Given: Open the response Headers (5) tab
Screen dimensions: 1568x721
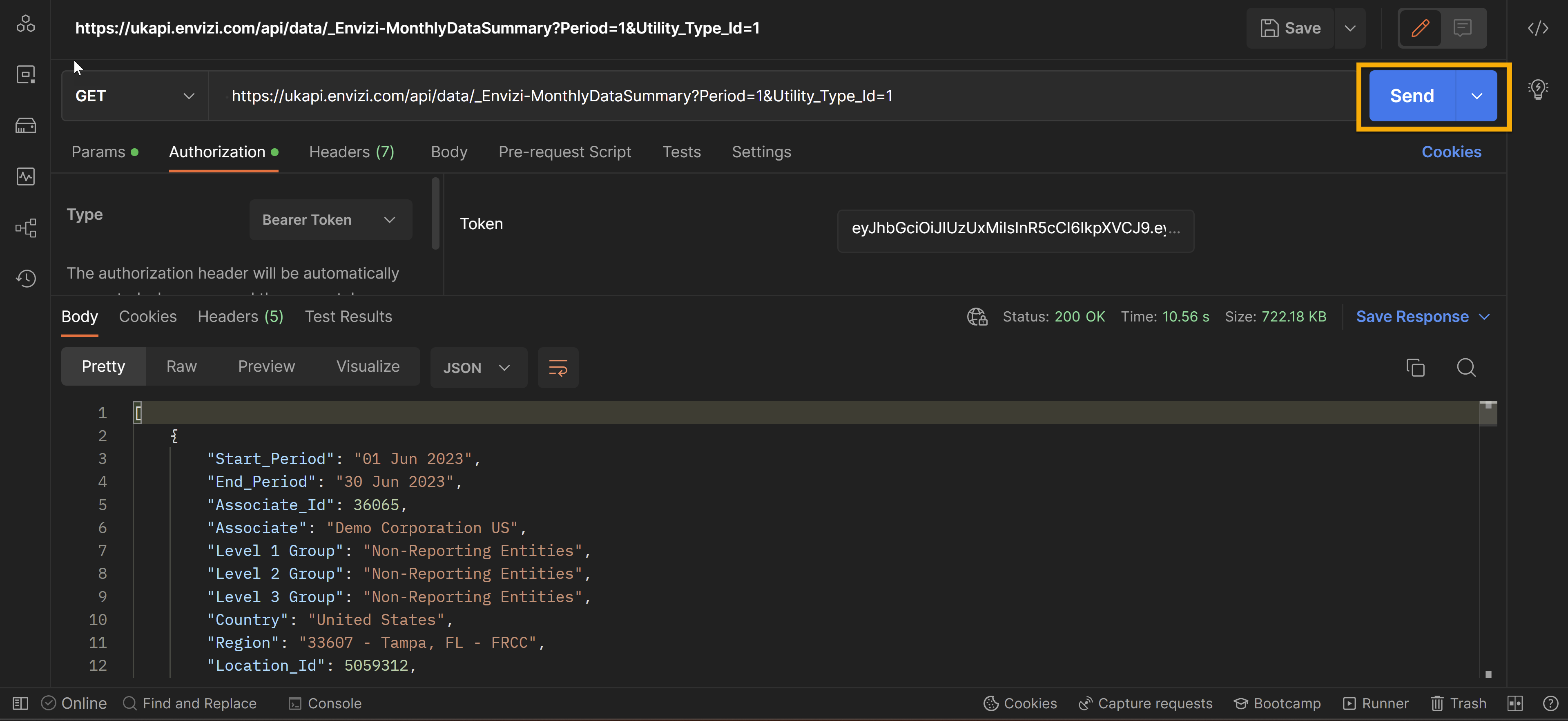Looking at the screenshot, I should pyautogui.click(x=241, y=317).
